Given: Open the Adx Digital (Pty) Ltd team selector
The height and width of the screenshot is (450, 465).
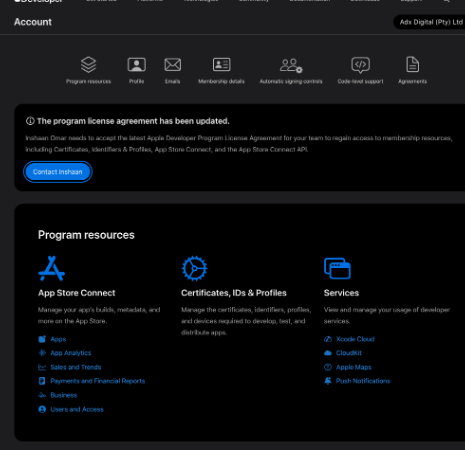Looking at the screenshot, I should (x=429, y=22).
